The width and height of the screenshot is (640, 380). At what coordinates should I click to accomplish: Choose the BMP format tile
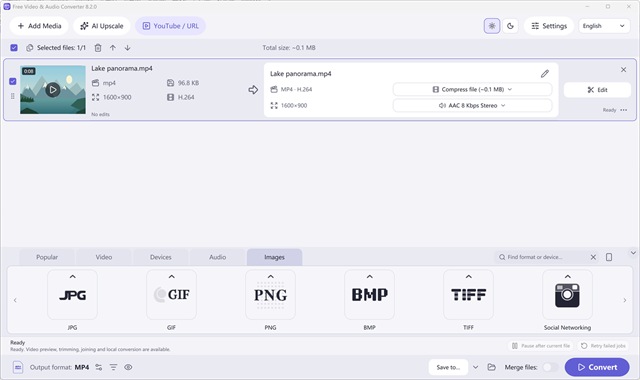(x=369, y=294)
